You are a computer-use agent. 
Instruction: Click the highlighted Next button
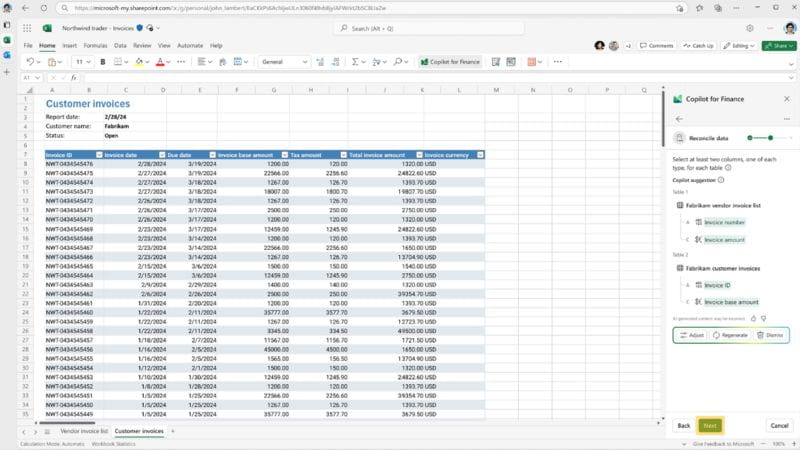[710, 426]
